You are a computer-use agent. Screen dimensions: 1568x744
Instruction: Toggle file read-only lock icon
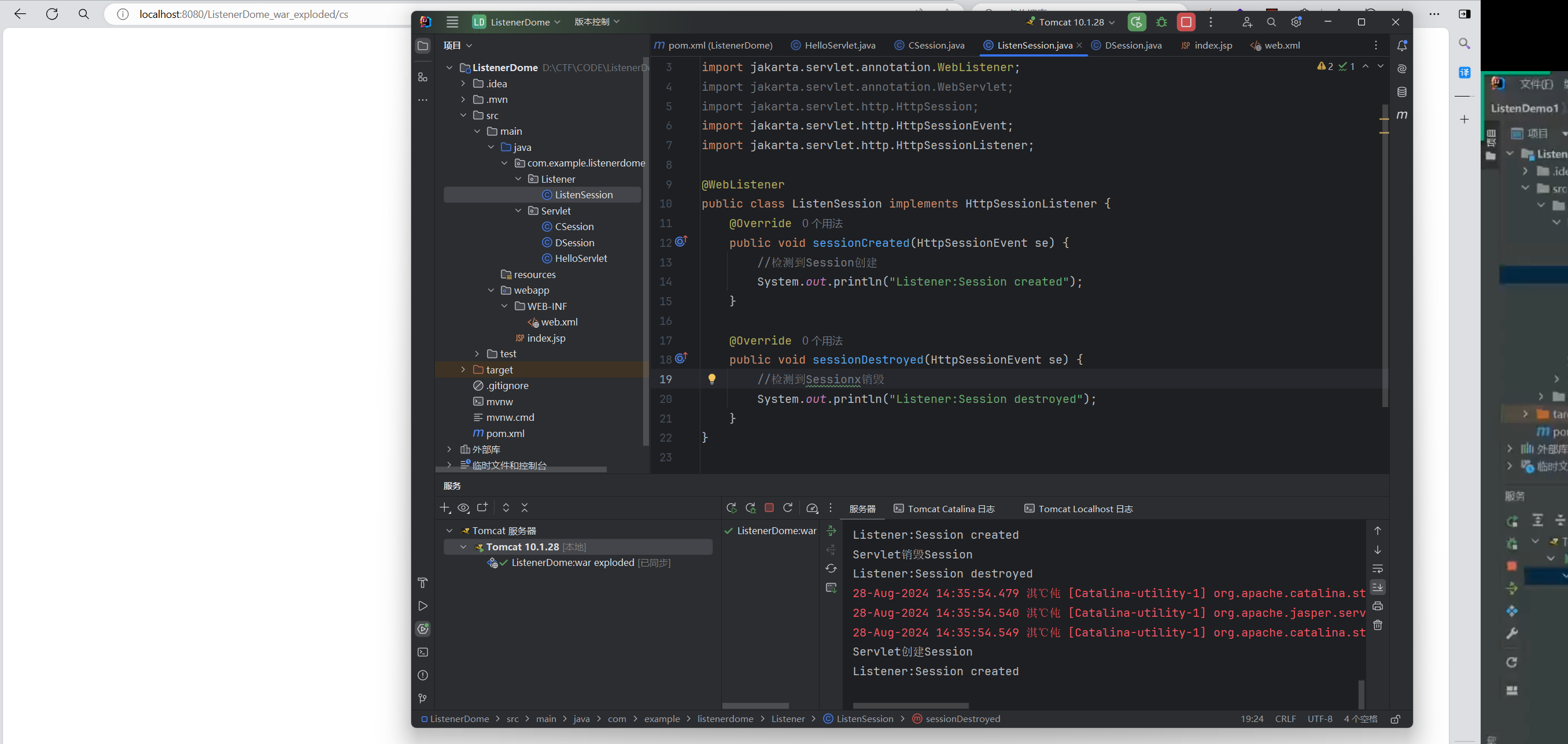click(x=1395, y=719)
